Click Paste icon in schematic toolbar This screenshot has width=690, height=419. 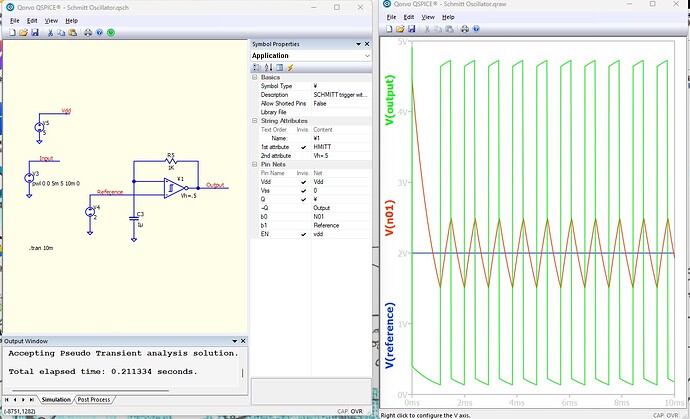pos(73,33)
